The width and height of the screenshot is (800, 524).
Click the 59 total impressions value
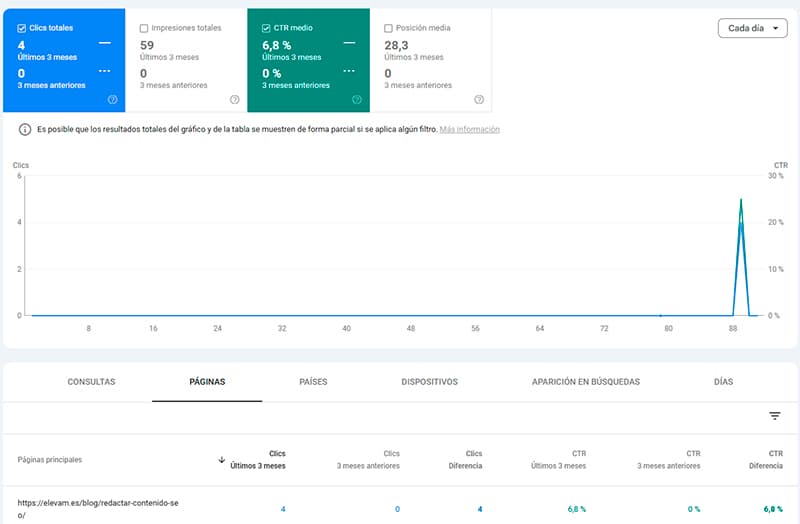147,45
